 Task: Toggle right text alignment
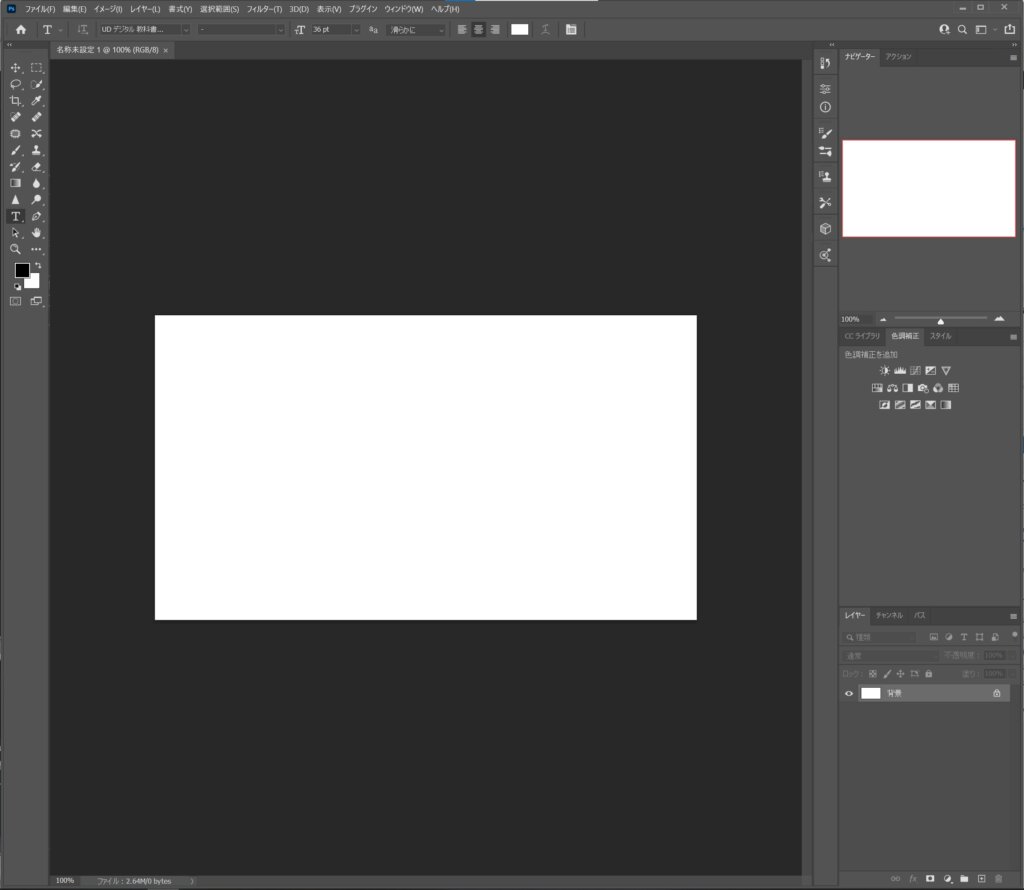pyautogui.click(x=495, y=29)
